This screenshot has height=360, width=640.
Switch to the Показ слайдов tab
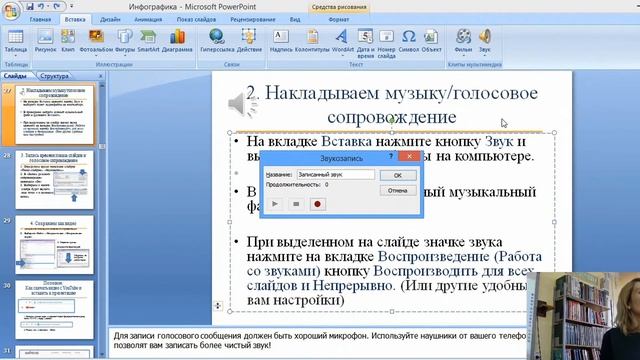pyautogui.click(x=196, y=19)
